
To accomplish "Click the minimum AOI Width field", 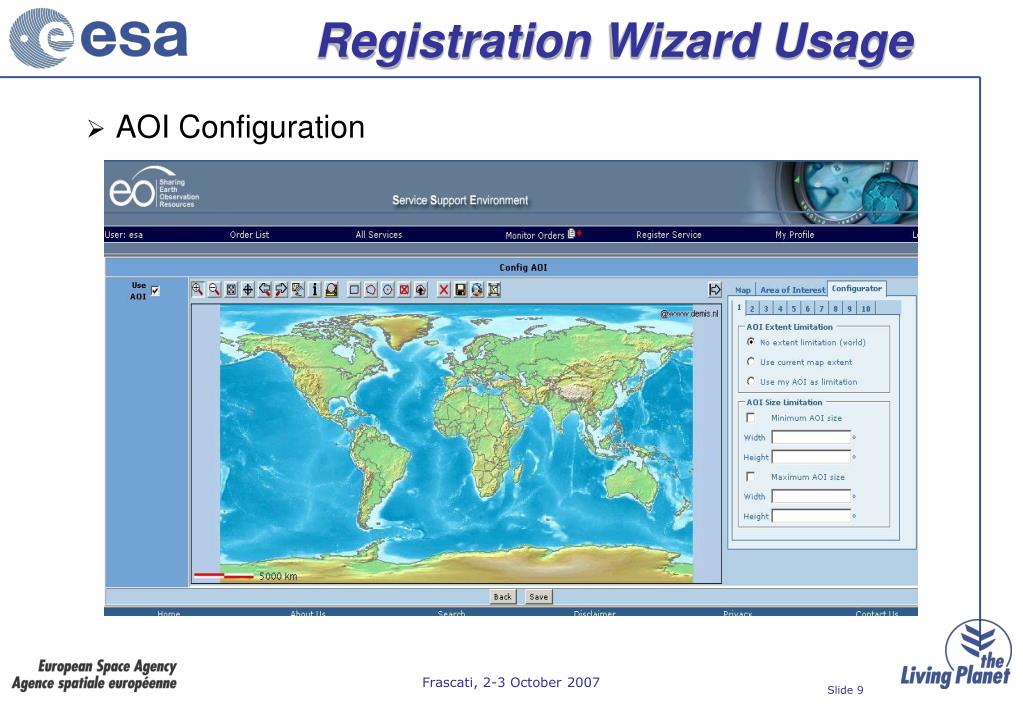I will point(811,437).
